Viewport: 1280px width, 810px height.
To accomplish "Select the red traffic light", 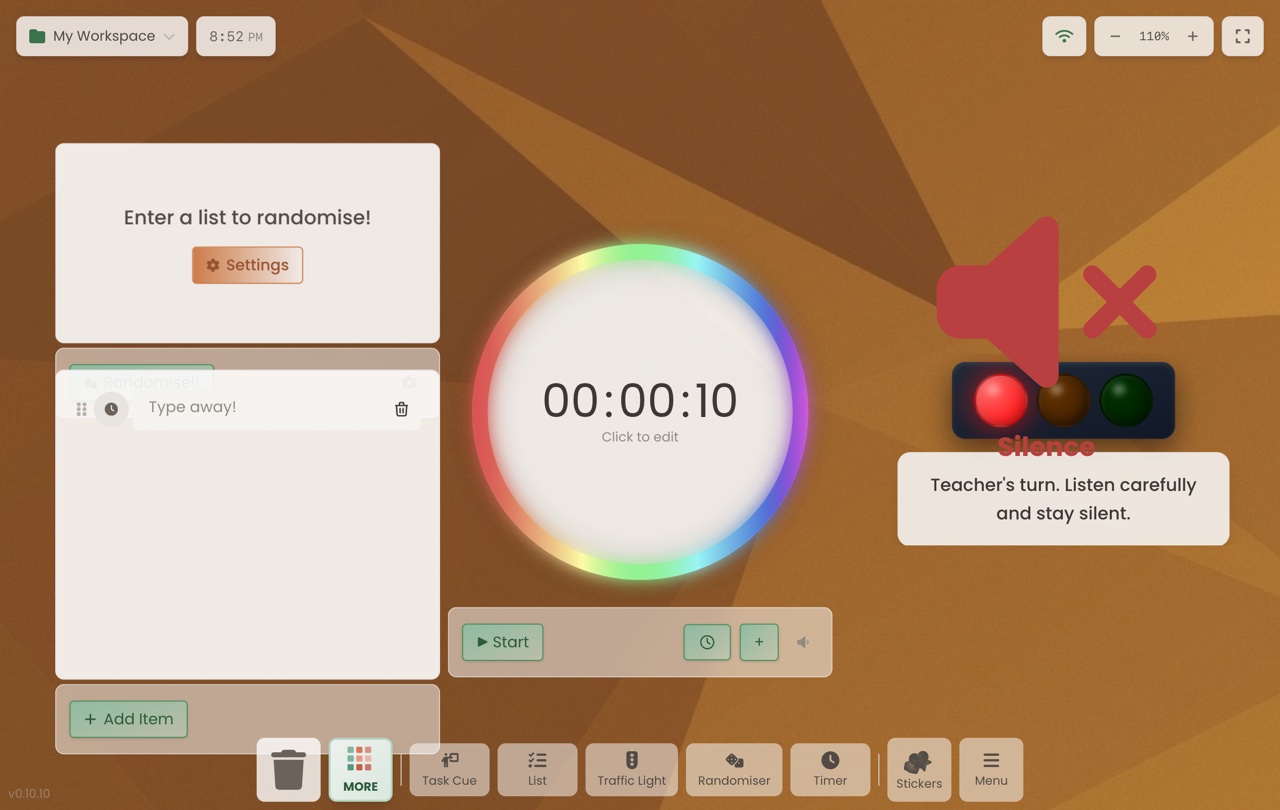I will pos(1001,400).
